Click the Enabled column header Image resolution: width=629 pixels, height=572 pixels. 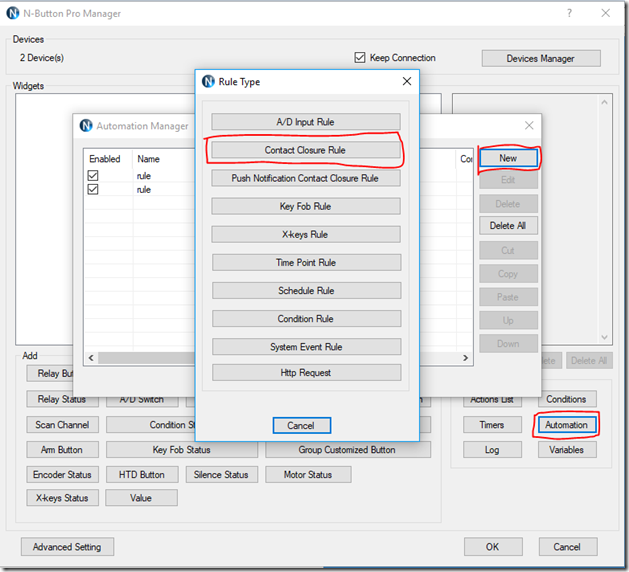(105, 159)
